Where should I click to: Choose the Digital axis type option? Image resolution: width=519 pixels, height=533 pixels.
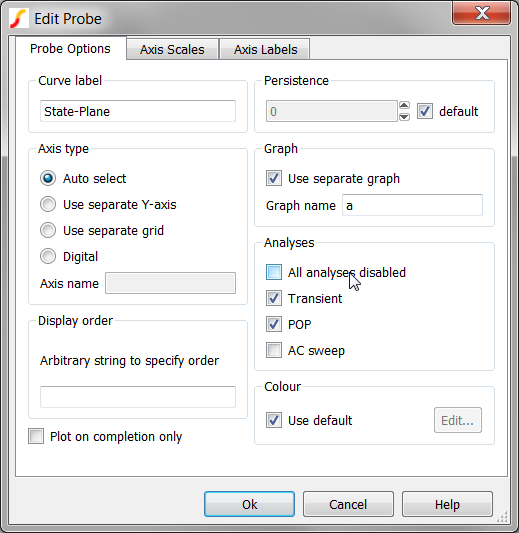pyautogui.click(x=48, y=256)
